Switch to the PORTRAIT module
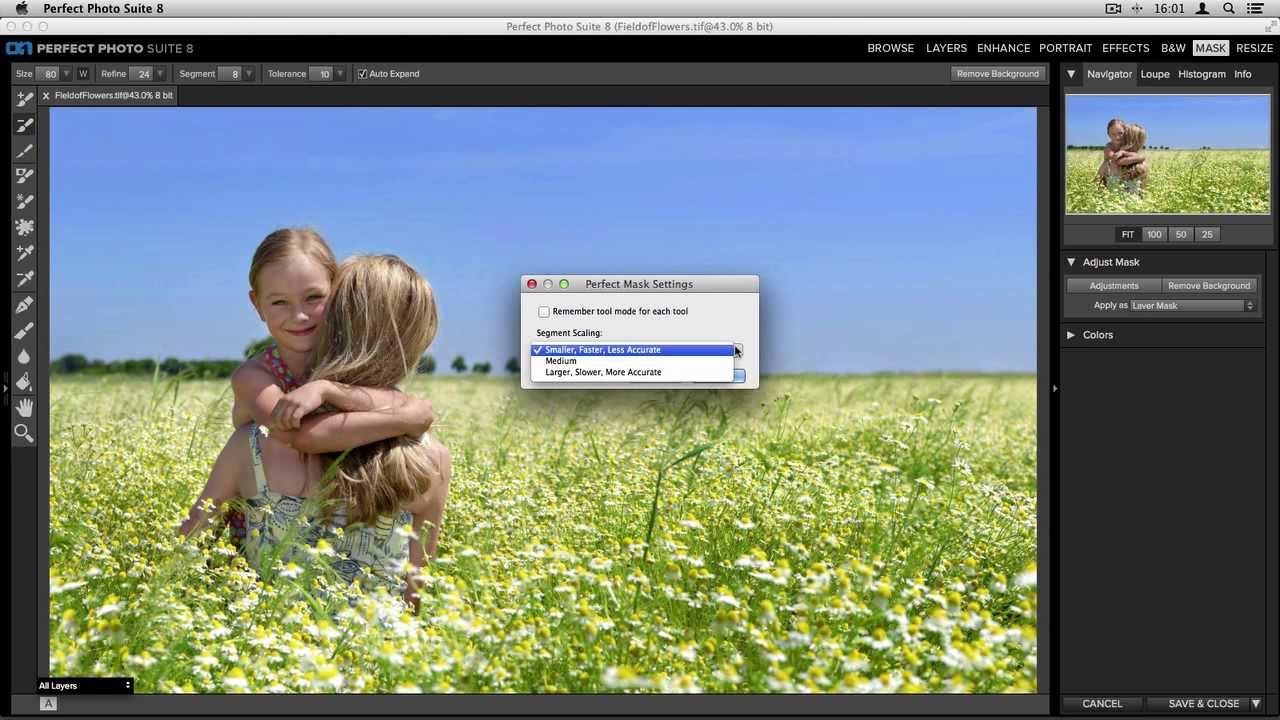This screenshot has height=720, width=1280. [1066, 48]
